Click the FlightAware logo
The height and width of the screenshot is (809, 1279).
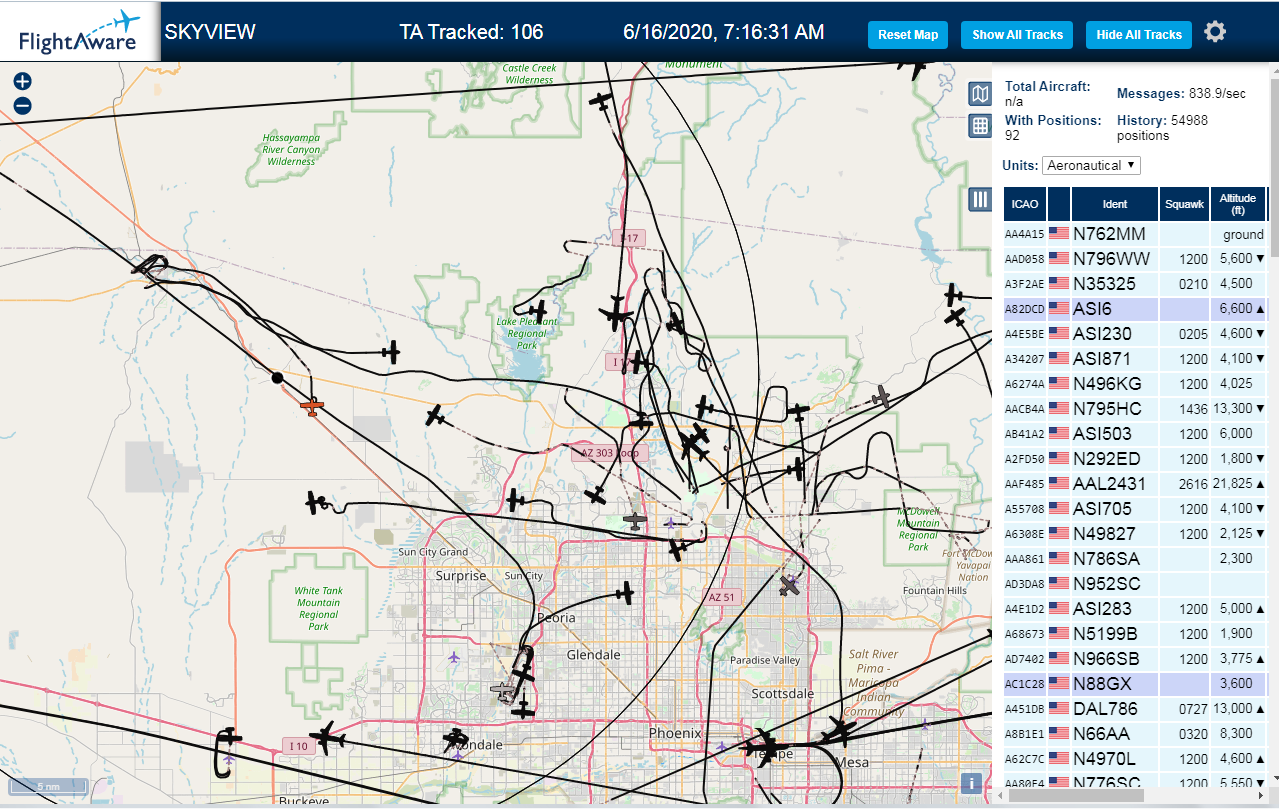[x=79, y=32]
